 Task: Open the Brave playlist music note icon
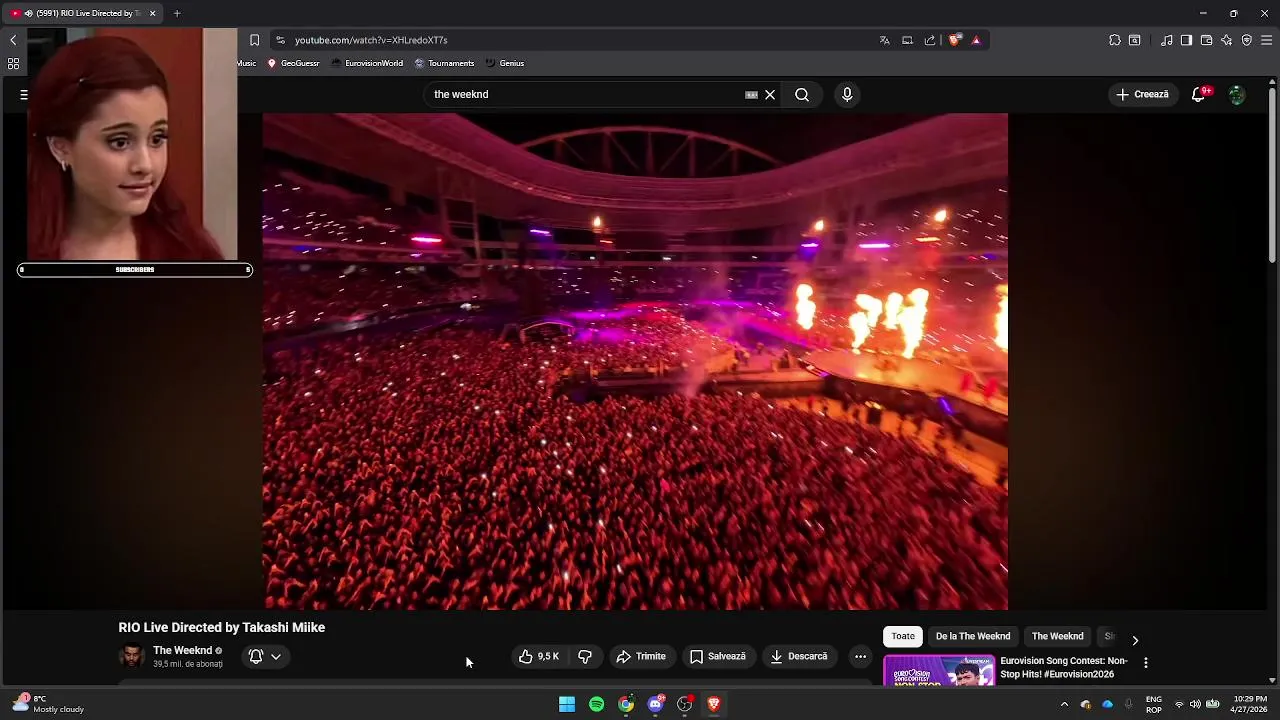[x=1166, y=40]
